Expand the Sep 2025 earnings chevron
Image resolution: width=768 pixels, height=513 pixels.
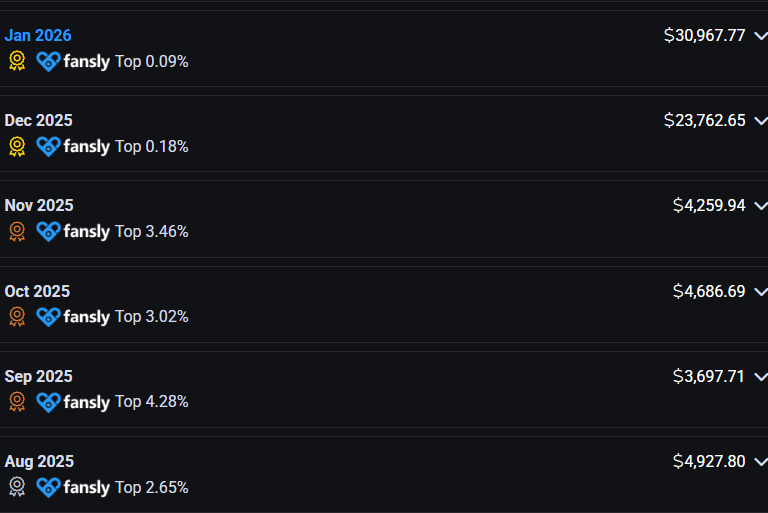click(x=759, y=377)
